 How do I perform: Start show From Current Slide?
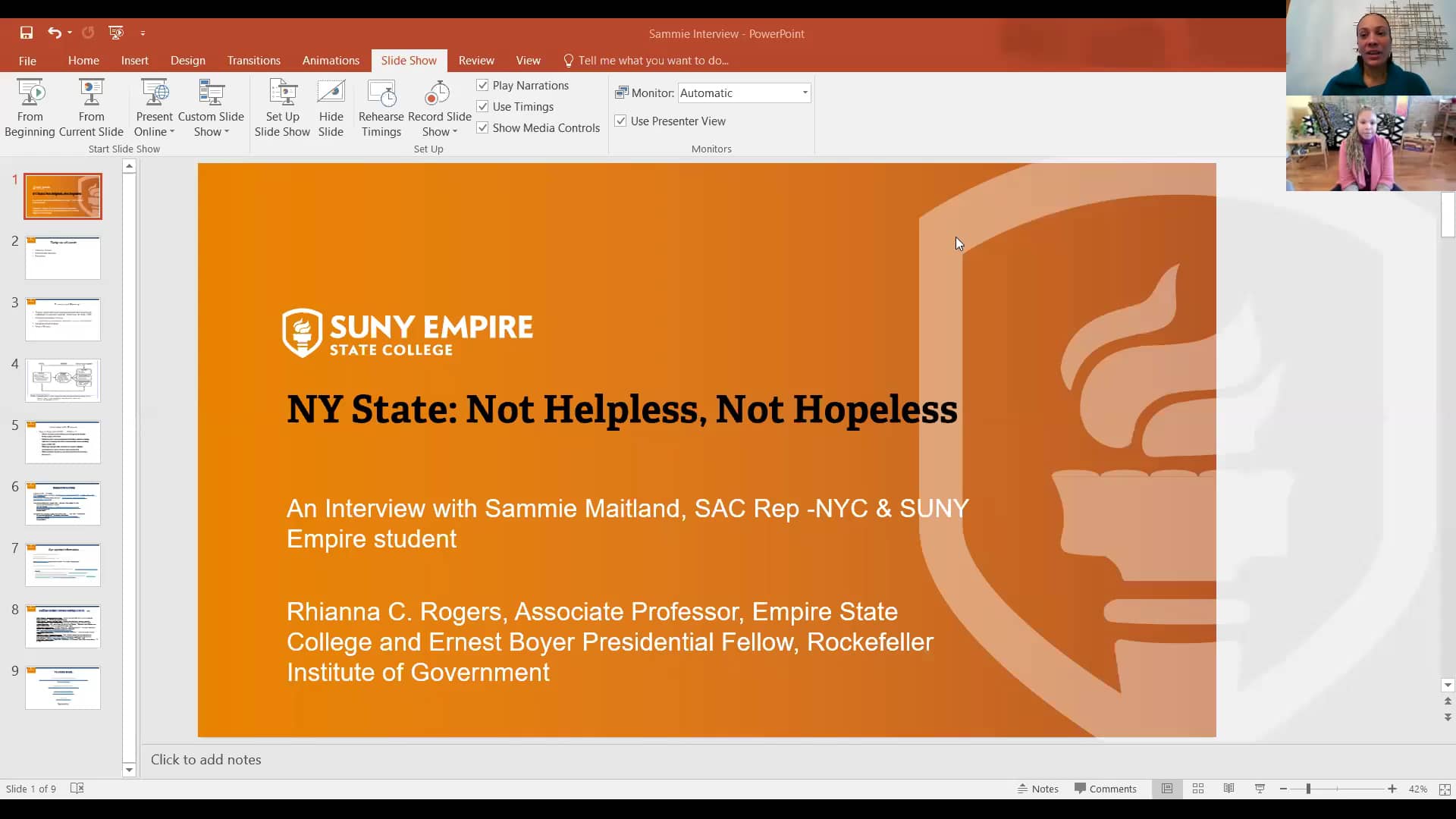[x=91, y=108]
